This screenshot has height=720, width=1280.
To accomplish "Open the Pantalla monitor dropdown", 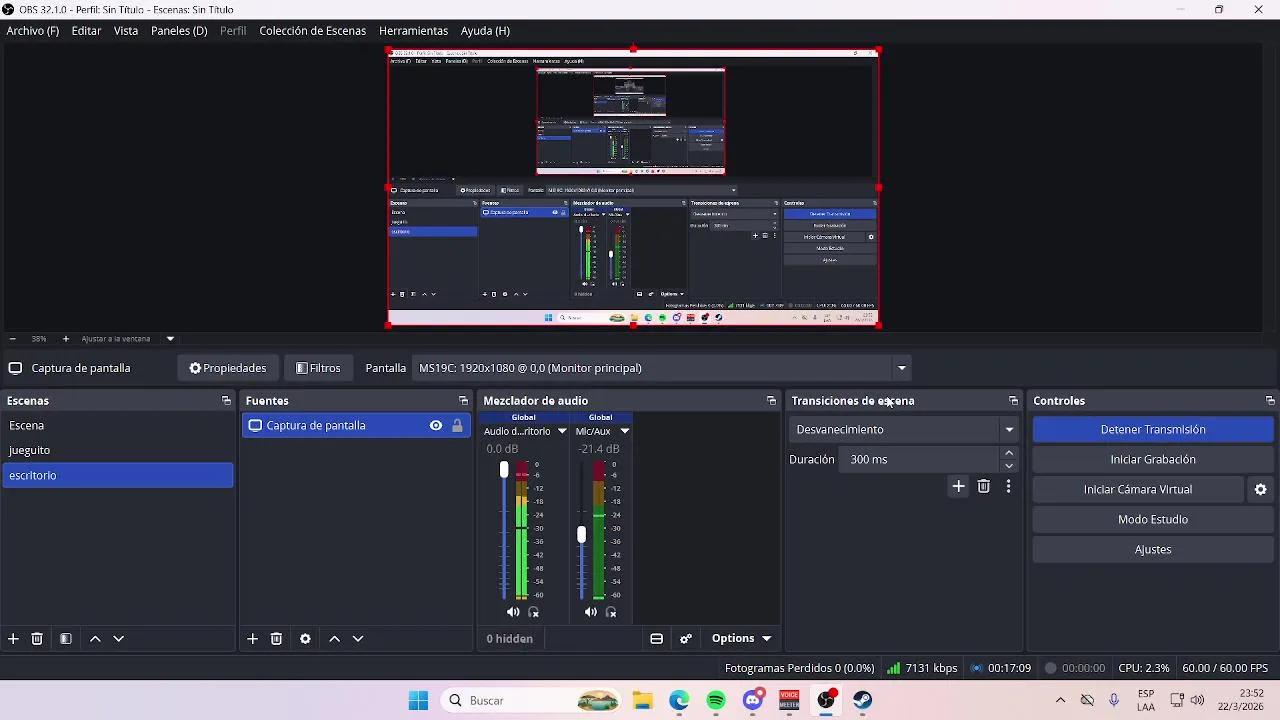I will (902, 368).
